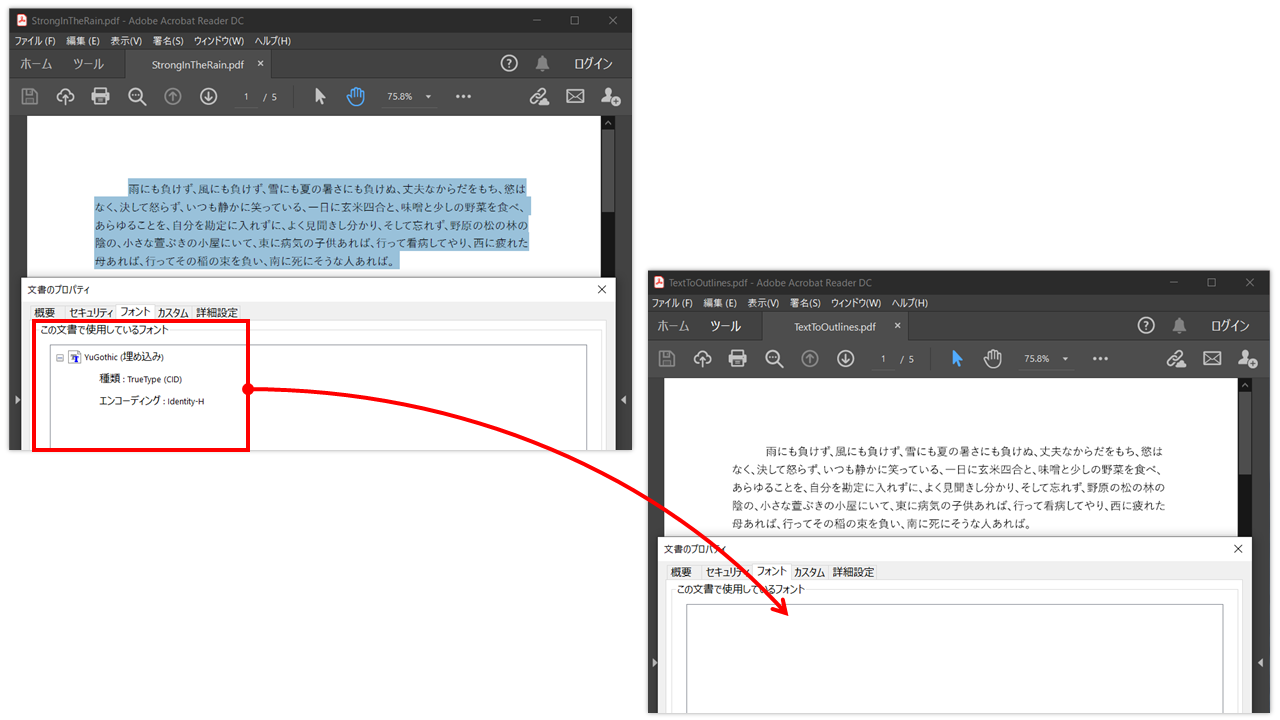This screenshot has width=1280, height=720.
Task: Open the 詳細設定 tab in TextToOutlines properties
Action: pyautogui.click(x=854, y=572)
